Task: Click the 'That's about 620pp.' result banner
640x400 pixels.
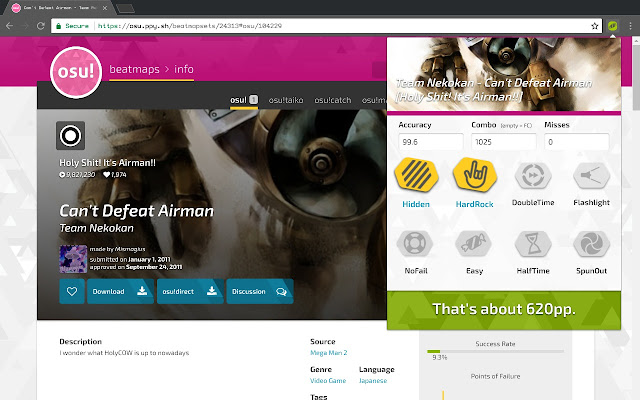Action: click(x=504, y=310)
